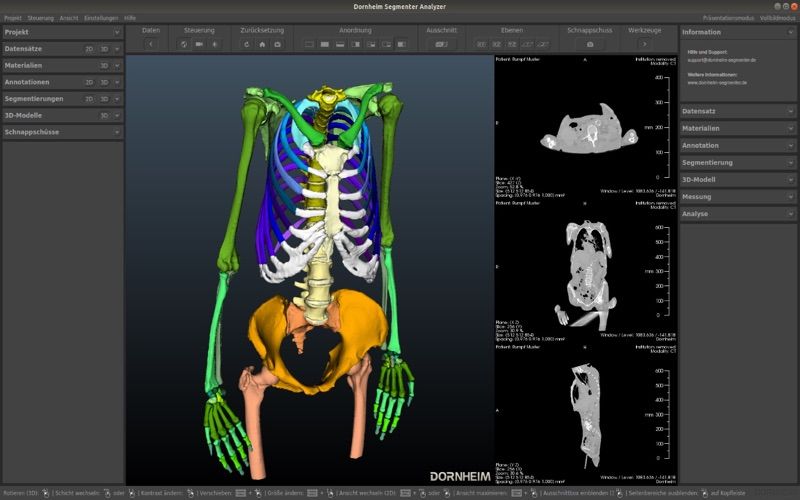
Task: Click Präsentationsmodus in the top bar
Action: pyautogui.click(x=728, y=18)
